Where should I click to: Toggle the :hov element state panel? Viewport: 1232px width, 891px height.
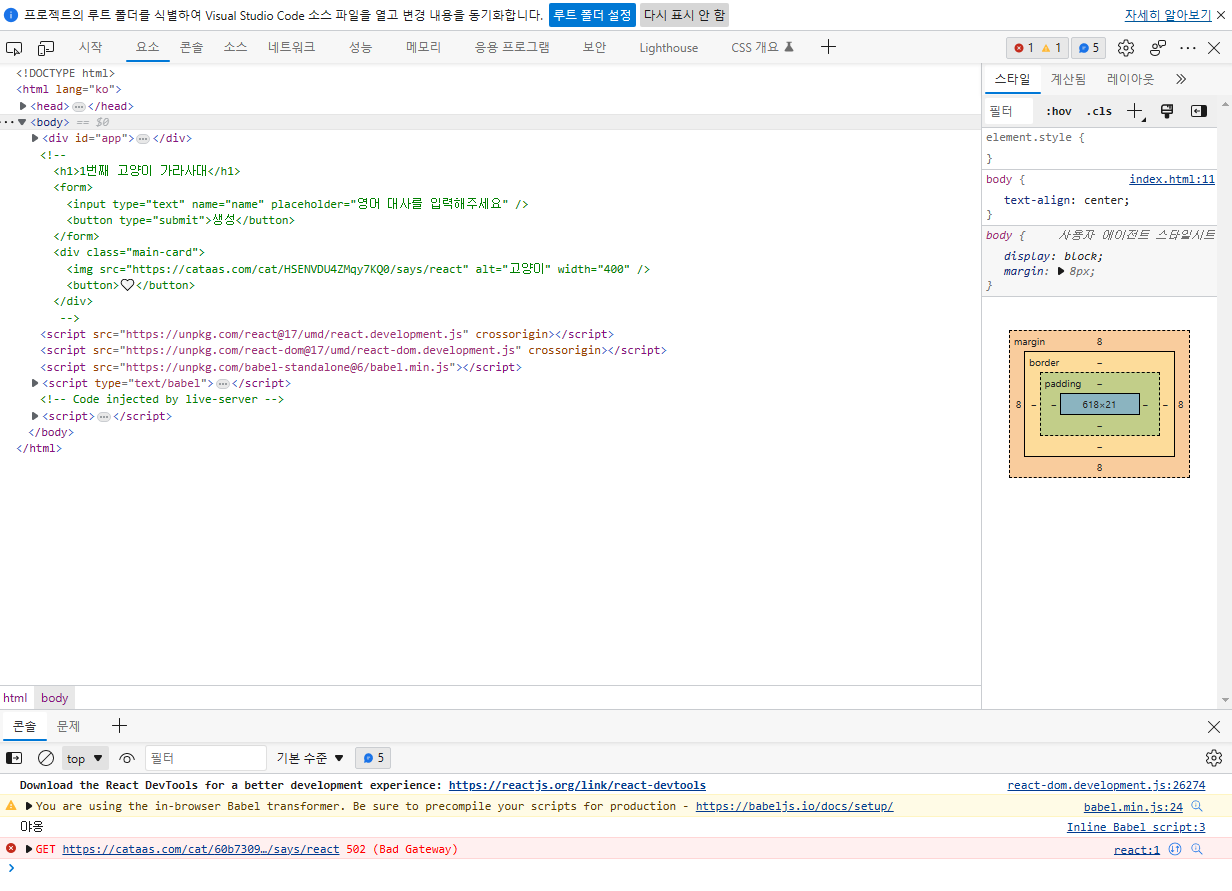(1058, 111)
